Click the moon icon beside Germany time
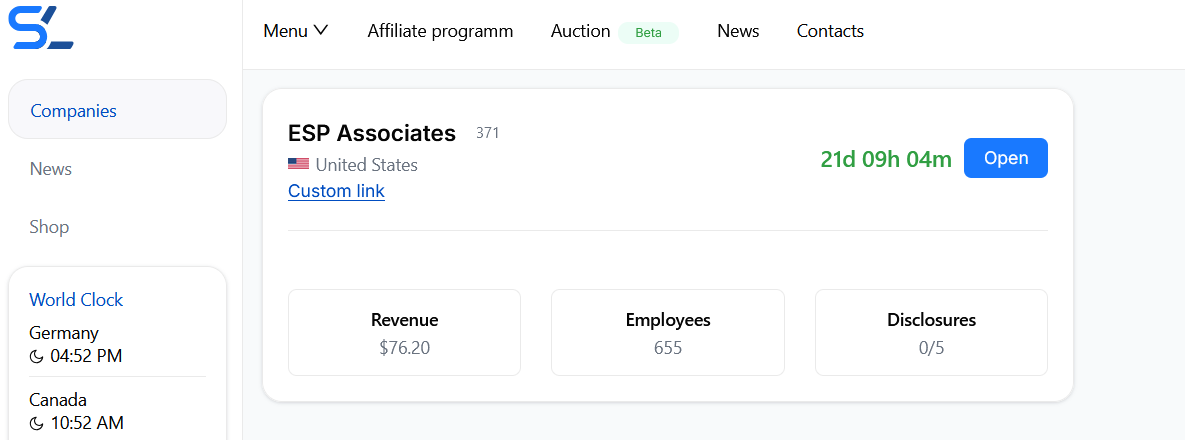 [36, 357]
